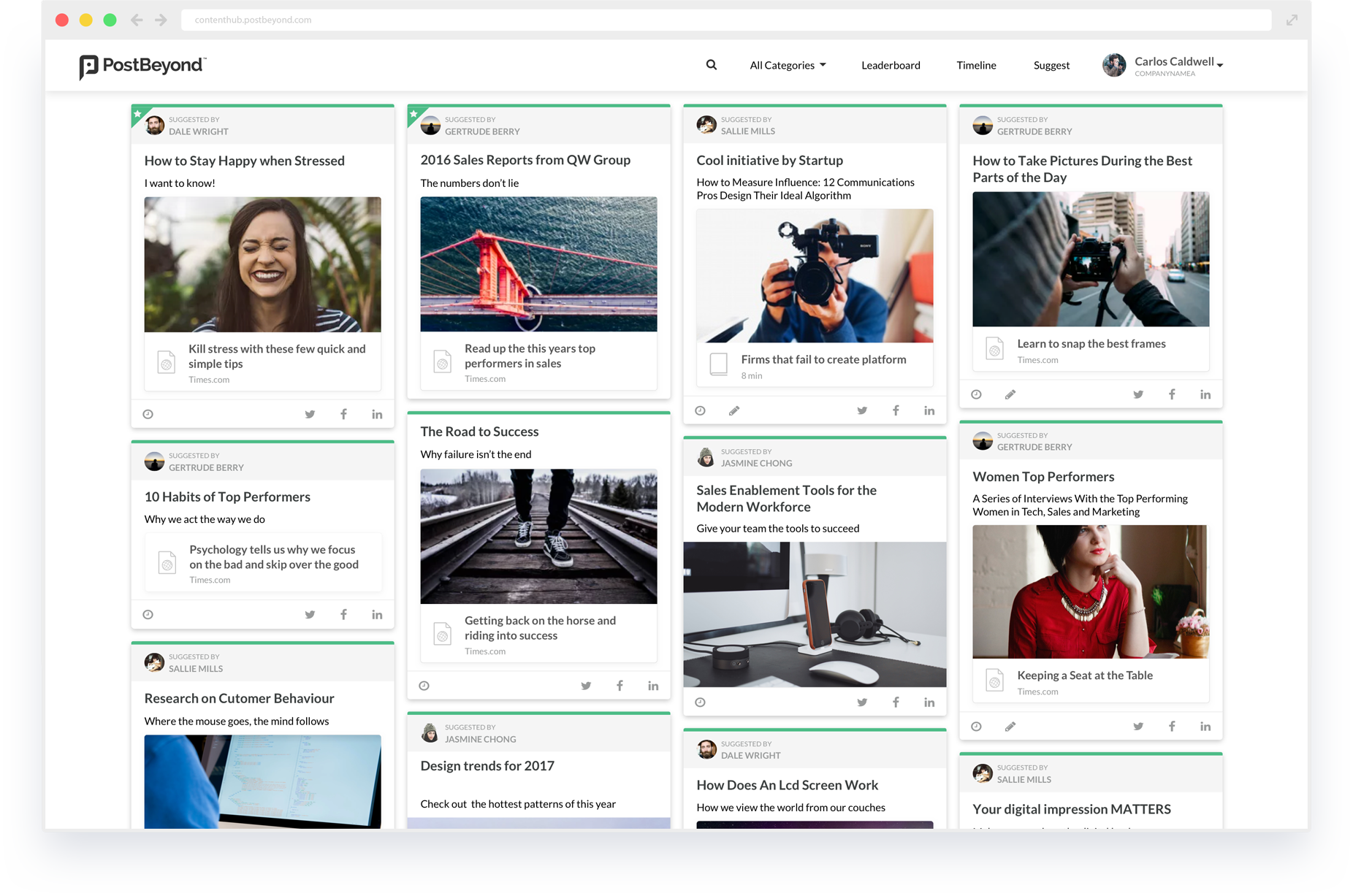
Task: Open Research on Cutomer Behaviour title
Action: (x=239, y=698)
